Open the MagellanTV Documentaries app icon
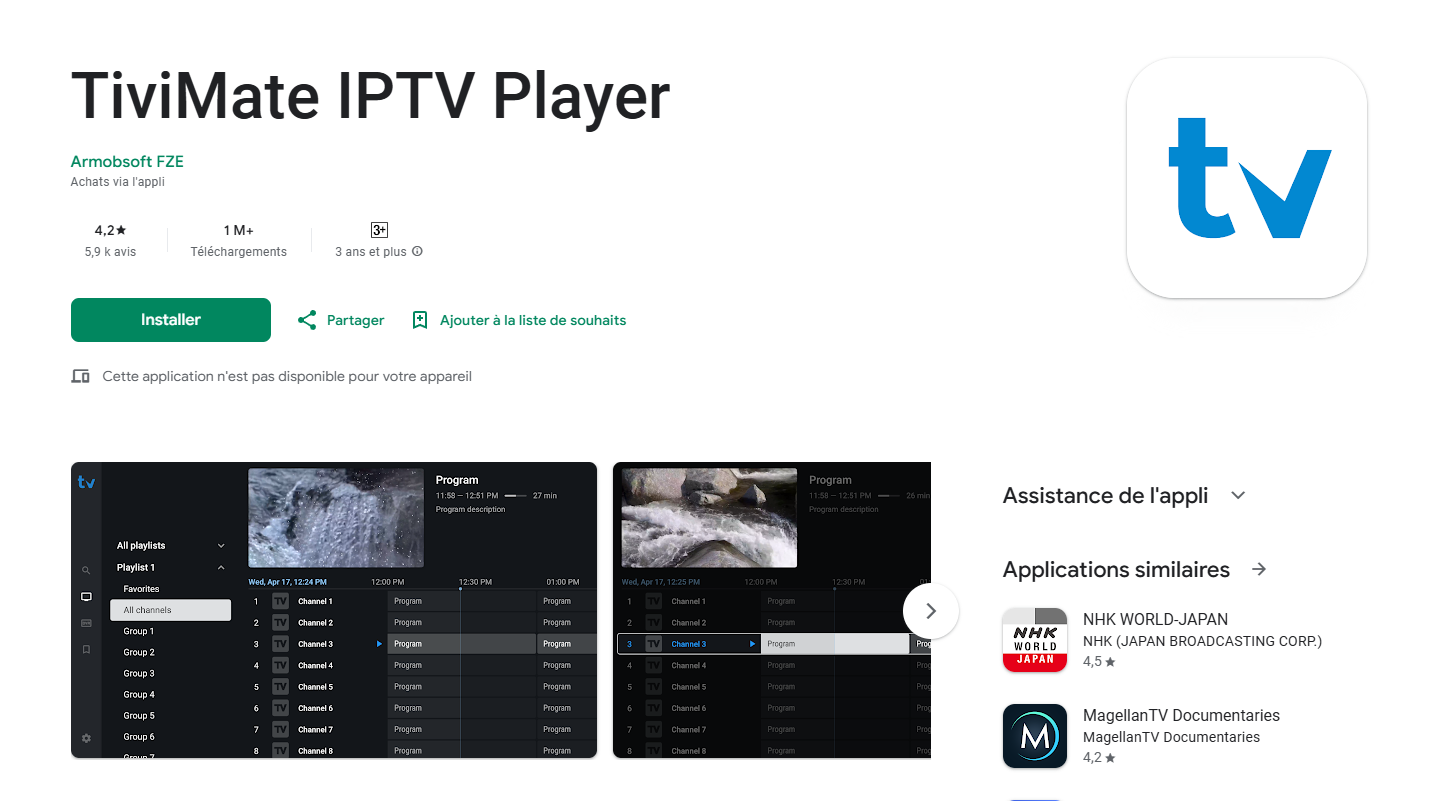Viewport: 1445px width, 801px height. coord(1035,736)
